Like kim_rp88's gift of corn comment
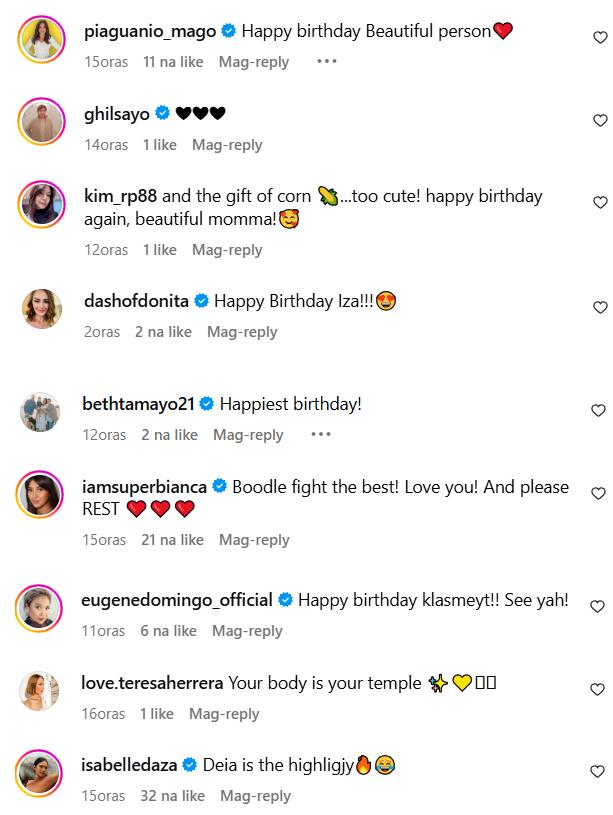The image size is (613, 815). (x=600, y=203)
